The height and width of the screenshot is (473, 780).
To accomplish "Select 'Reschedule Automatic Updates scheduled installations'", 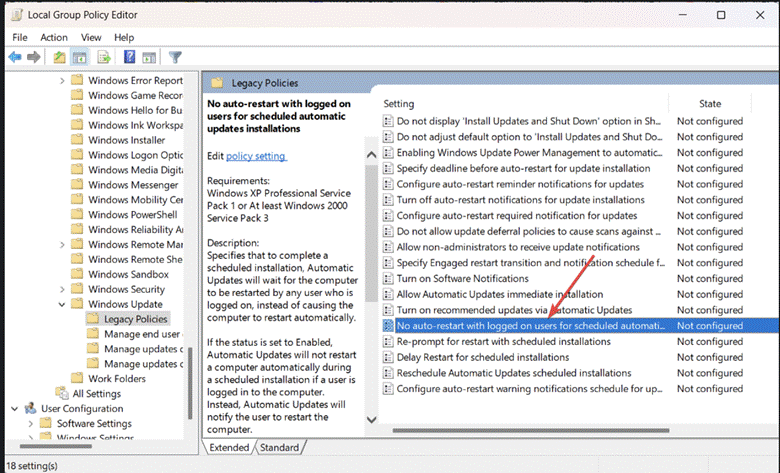I will point(514,373).
